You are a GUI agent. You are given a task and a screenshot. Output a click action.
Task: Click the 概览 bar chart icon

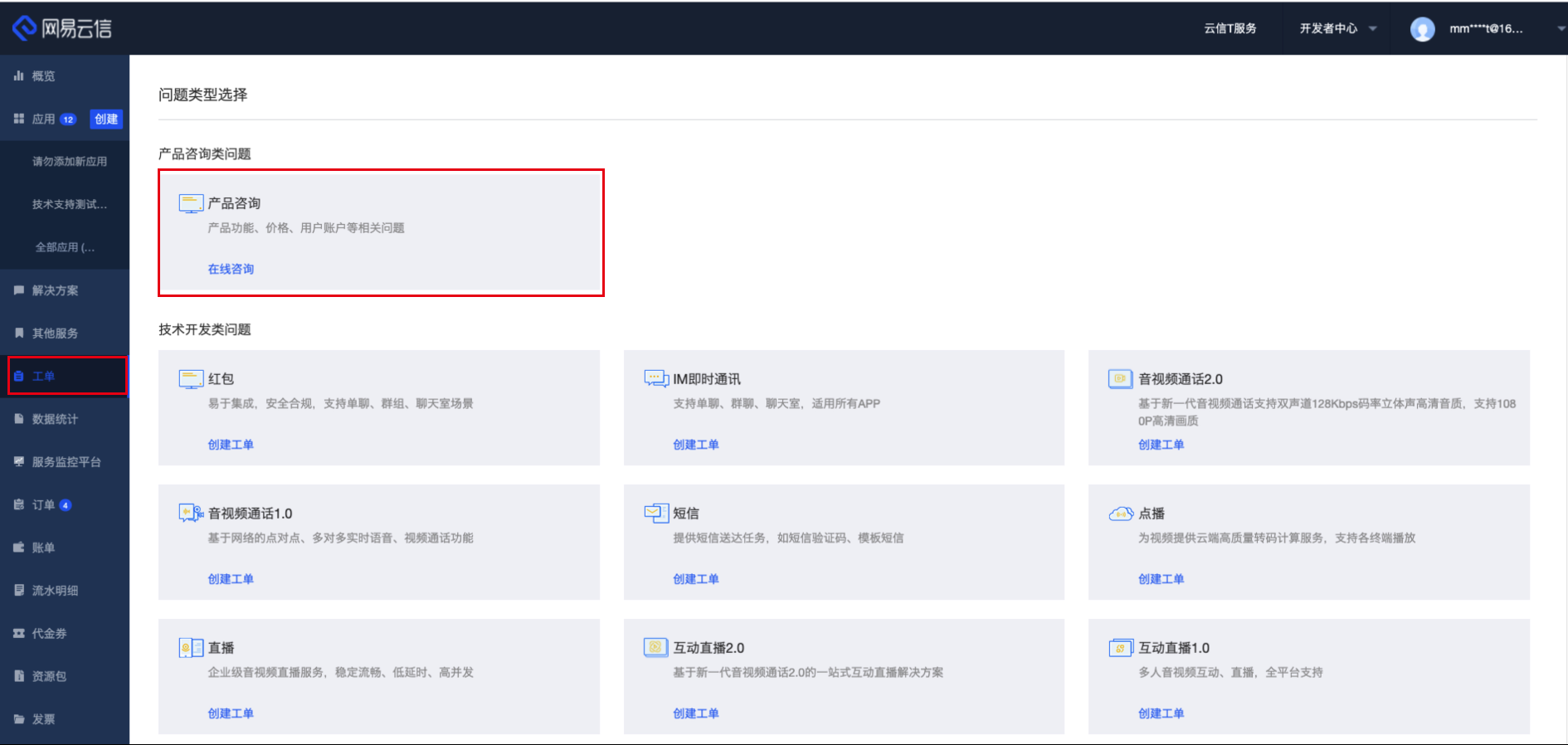tap(18, 75)
